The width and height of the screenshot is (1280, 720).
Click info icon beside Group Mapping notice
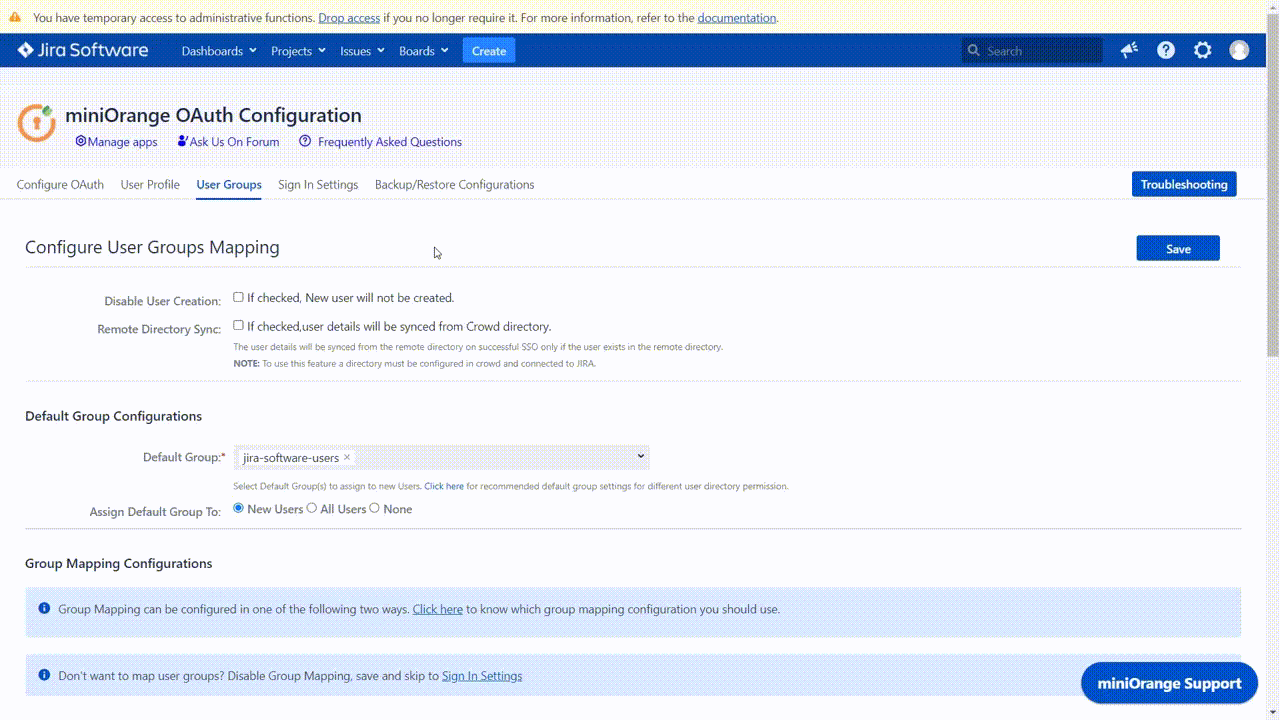point(44,608)
